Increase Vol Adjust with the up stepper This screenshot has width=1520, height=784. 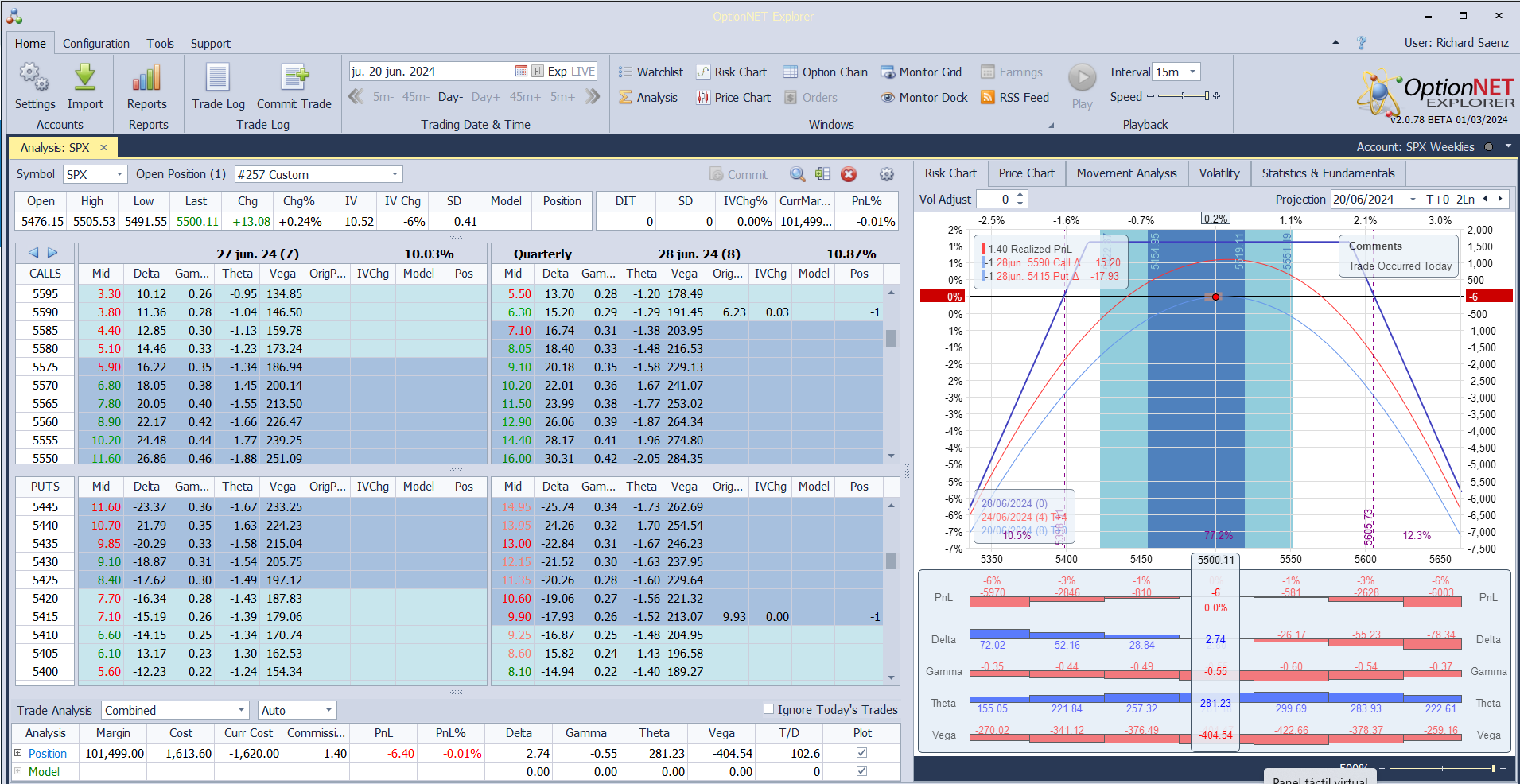point(1021,195)
